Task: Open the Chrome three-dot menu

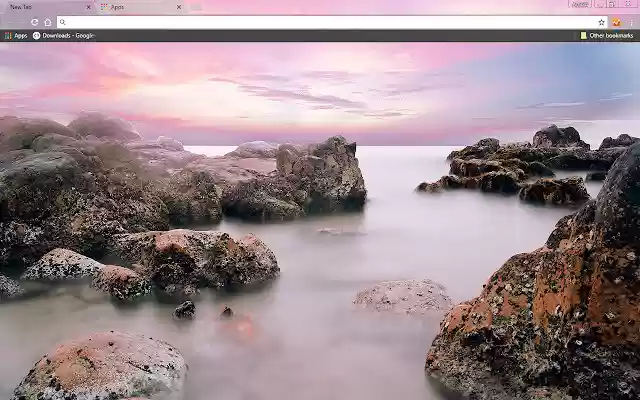Action: click(631, 22)
